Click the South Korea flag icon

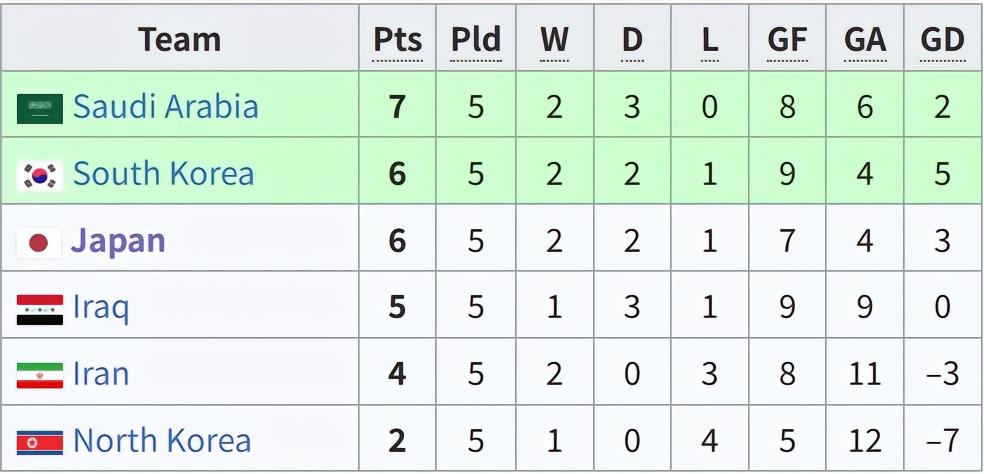tap(40, 174)
